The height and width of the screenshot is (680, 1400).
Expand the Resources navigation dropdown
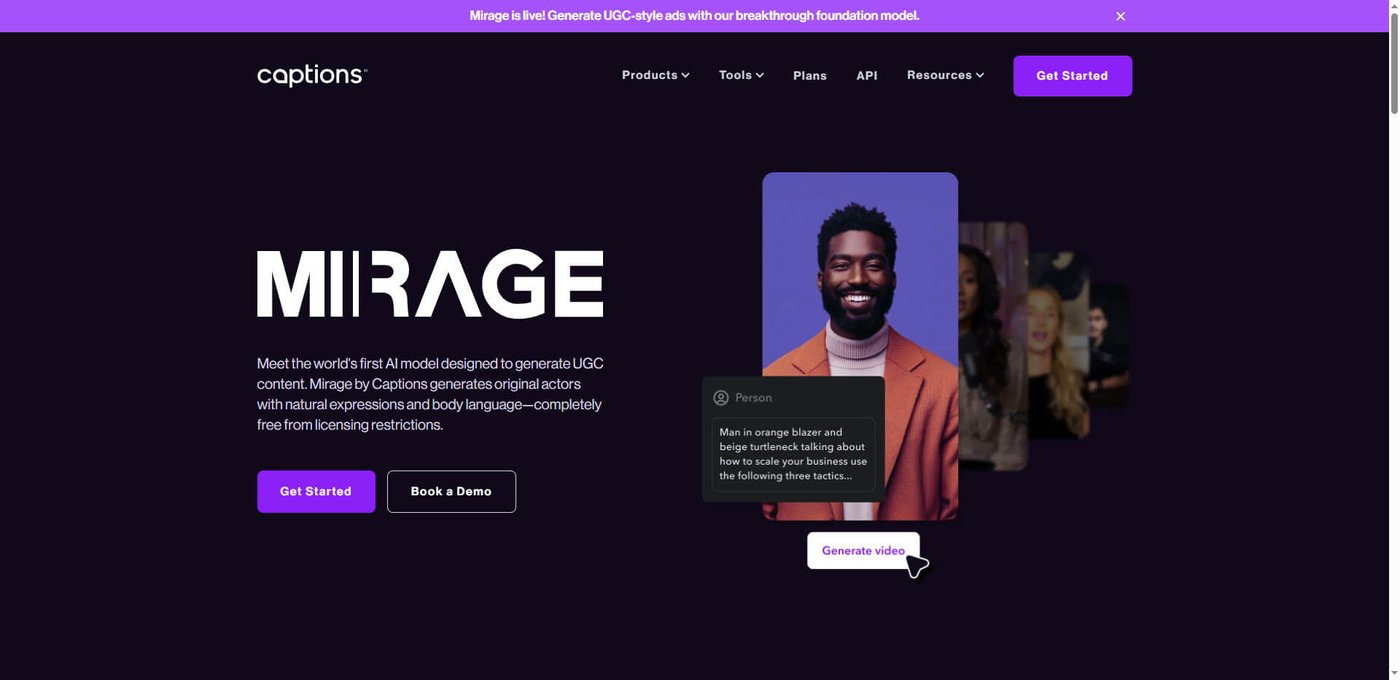point(945,75)
